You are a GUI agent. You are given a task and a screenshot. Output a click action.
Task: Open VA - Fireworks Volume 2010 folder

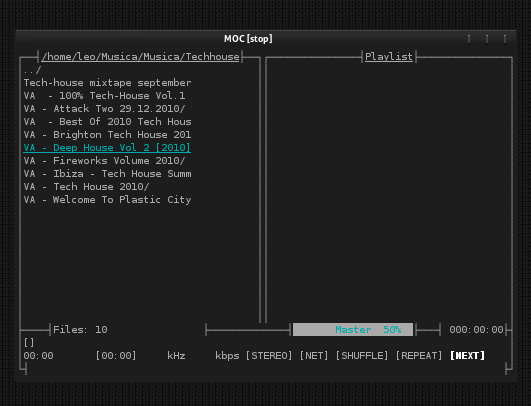click(104, 161)
